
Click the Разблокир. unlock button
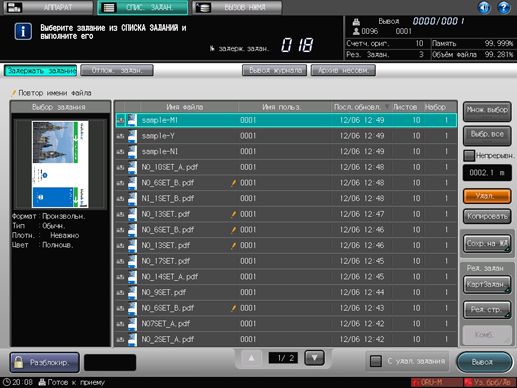(45, 362)
